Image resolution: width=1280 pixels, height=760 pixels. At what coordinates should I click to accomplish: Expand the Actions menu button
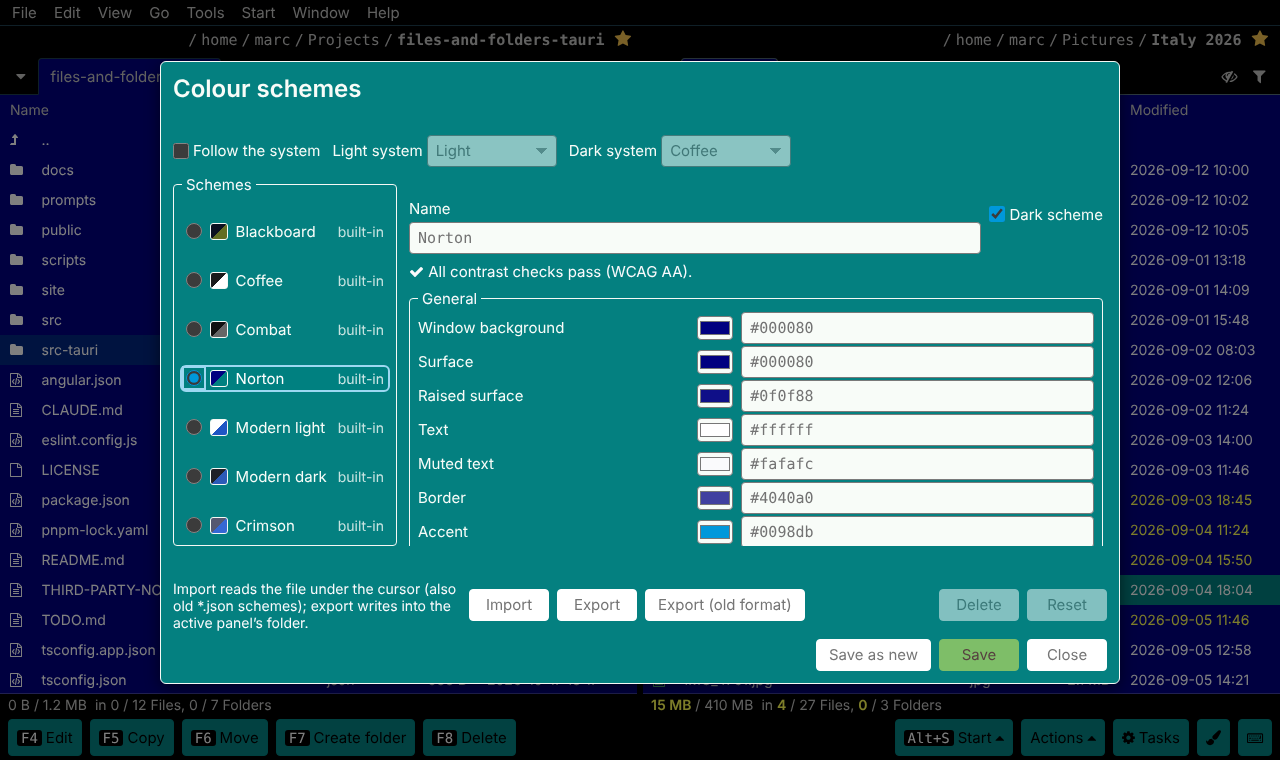tap(1062, 738)
